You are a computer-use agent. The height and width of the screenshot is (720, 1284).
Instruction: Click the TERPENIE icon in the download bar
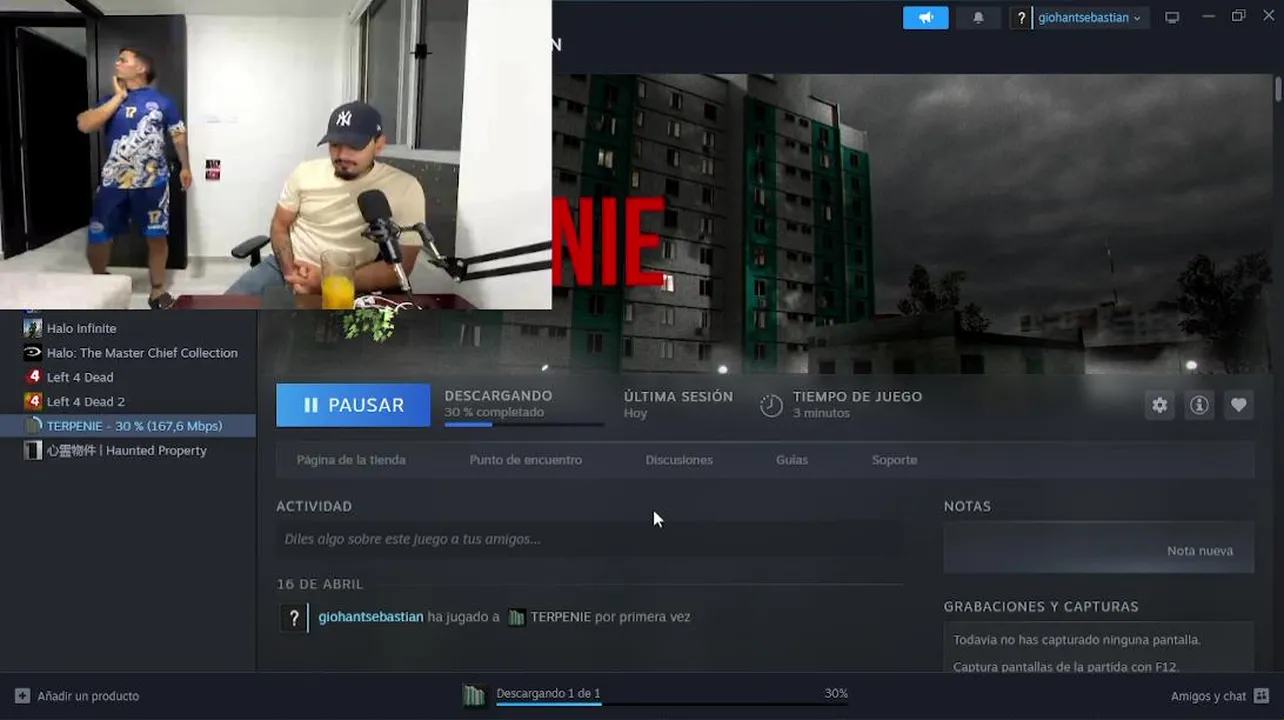pos(474,695)
